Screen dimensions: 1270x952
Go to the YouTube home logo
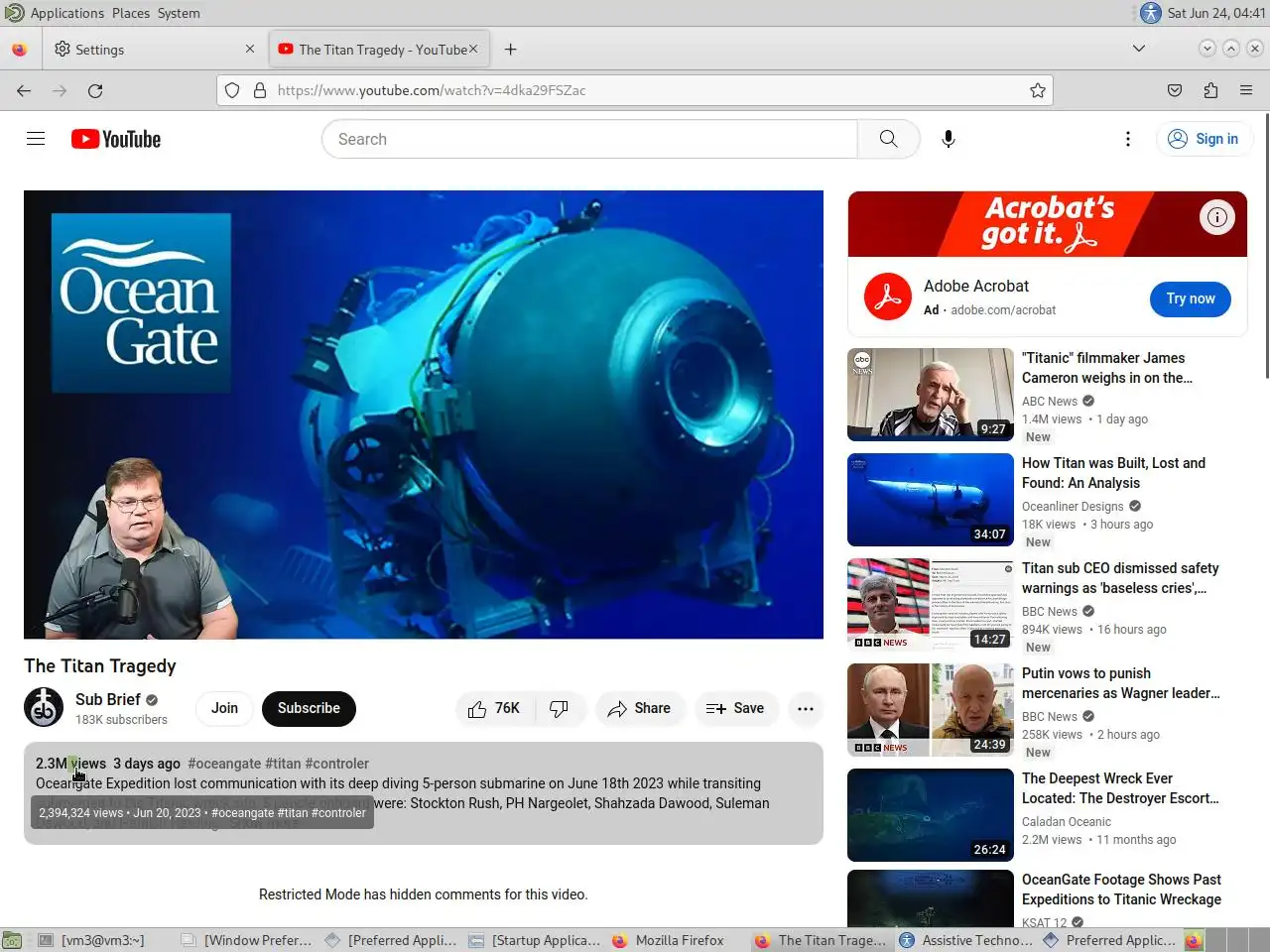pos(116,139)
